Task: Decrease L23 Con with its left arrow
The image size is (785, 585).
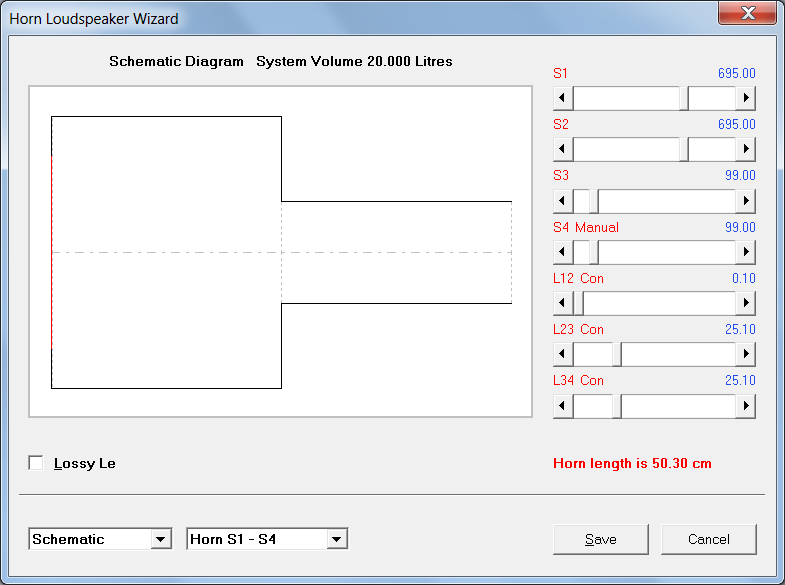Action: point(563,354)
